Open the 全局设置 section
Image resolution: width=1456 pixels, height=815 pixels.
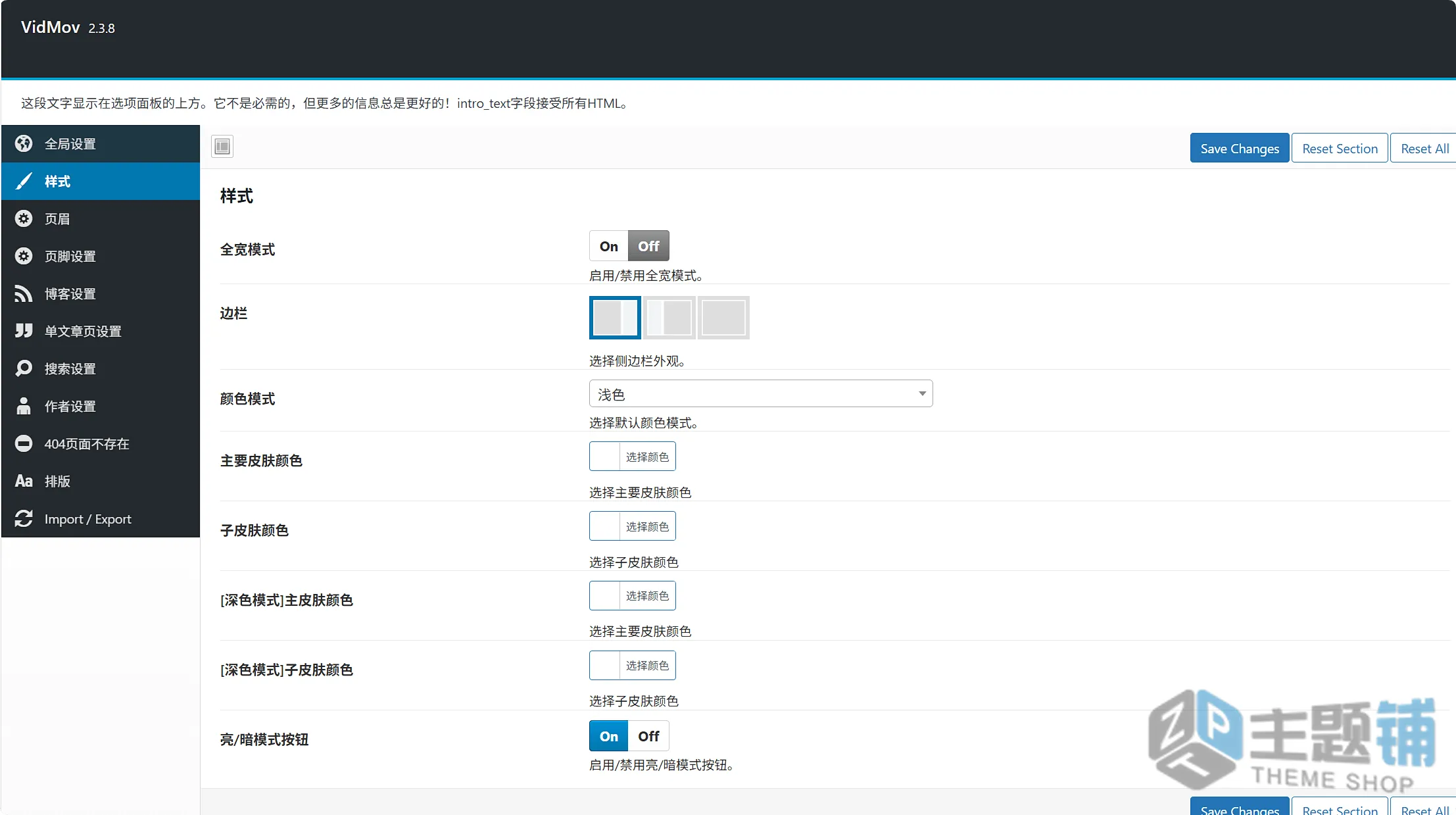101,143
